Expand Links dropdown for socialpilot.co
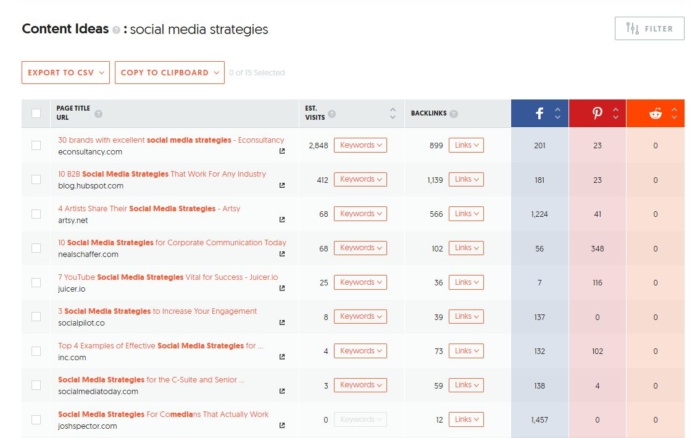The height and width of the screenshot is (438, 700). tap(466, 317)
